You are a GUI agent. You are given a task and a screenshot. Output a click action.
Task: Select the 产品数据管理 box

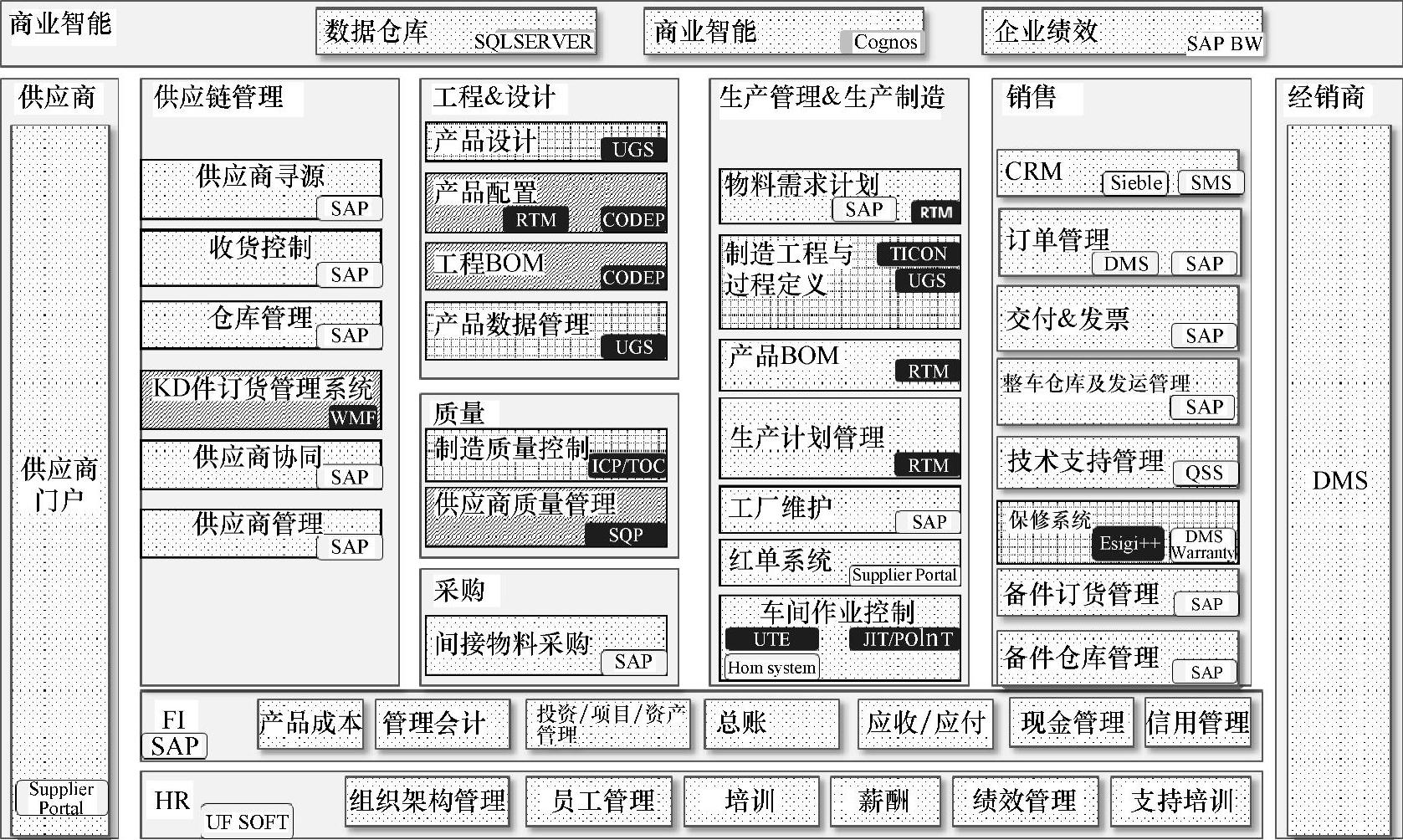point(546,331)
